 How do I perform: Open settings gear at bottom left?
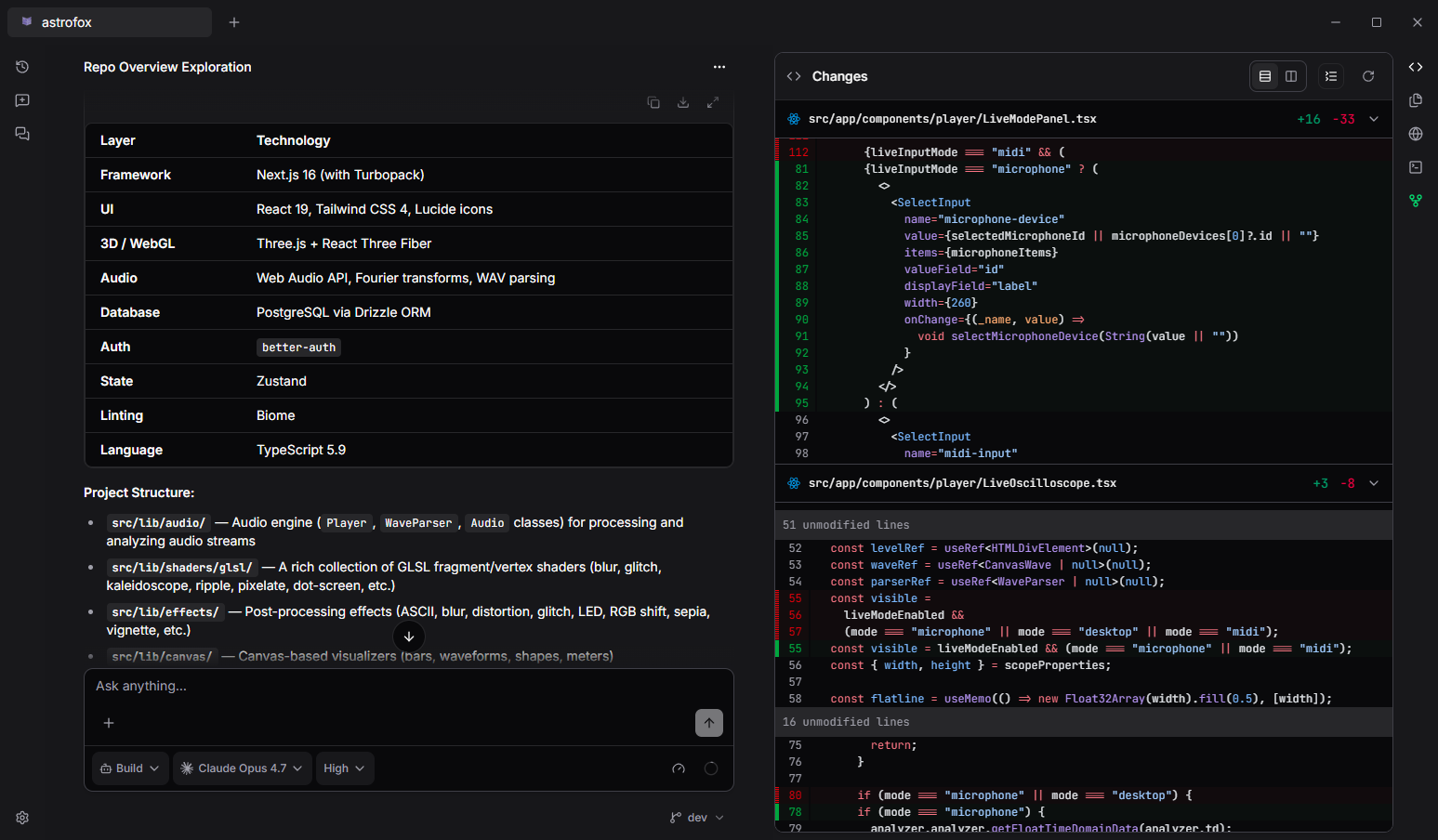click(x=22, y=818)
